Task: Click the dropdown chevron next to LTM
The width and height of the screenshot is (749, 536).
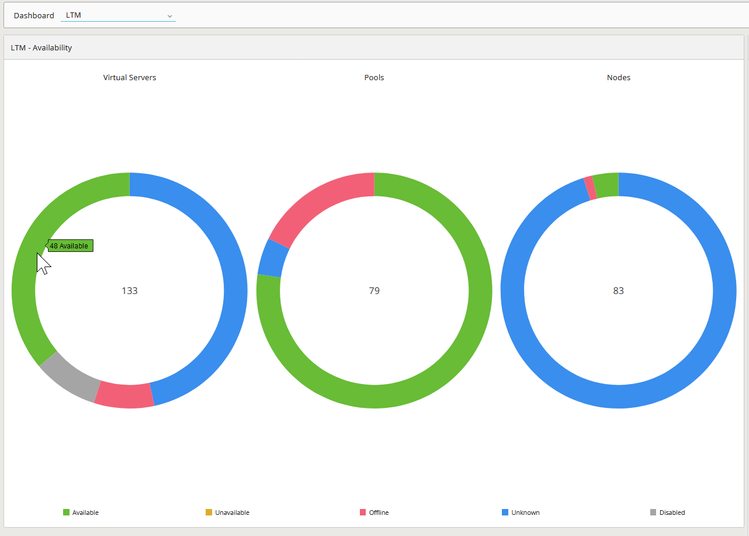Action: pyautogui.click(x=170, y=16)
